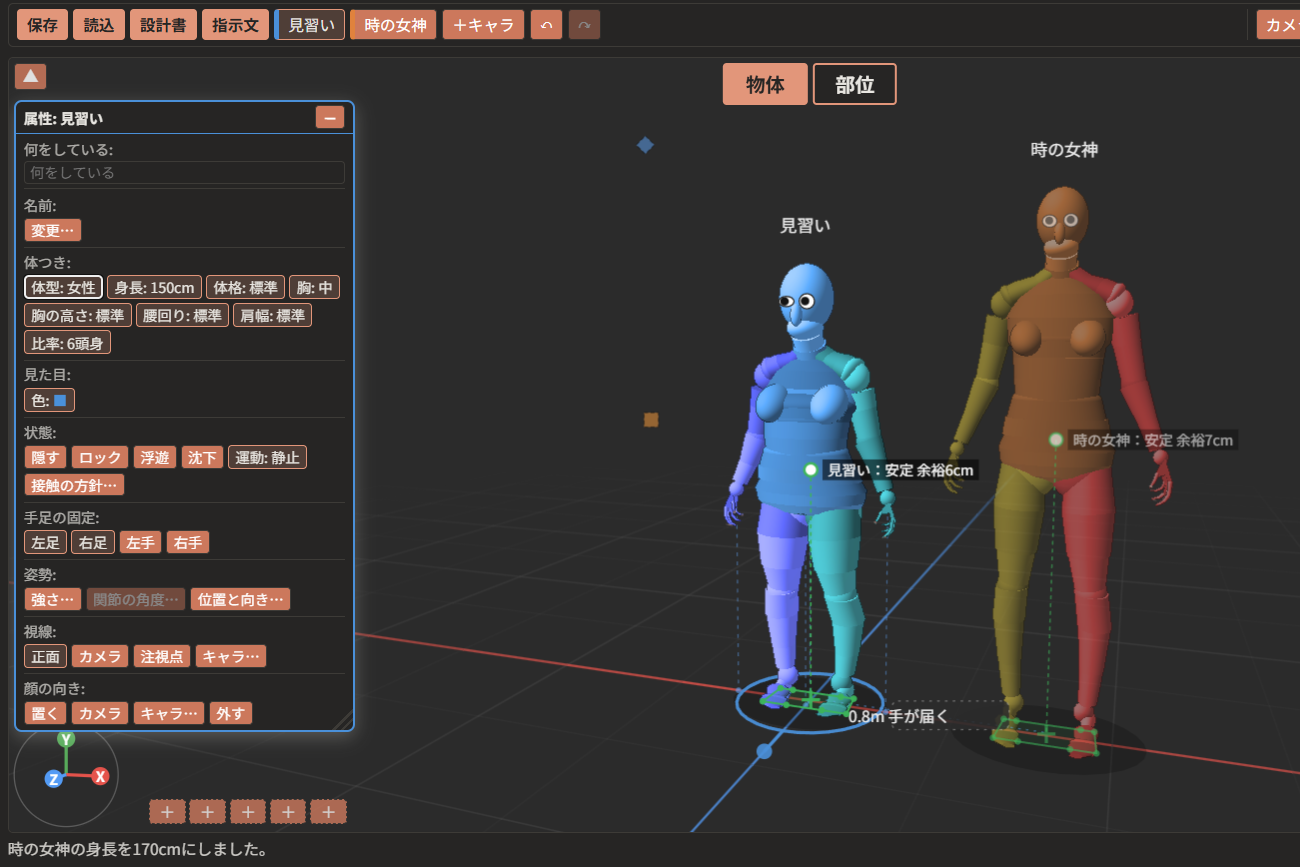Click the last plus slot button
Image resolution: width=1300 pixels, height=867 pixels.
pyautogui.click(x=328, y=811)
